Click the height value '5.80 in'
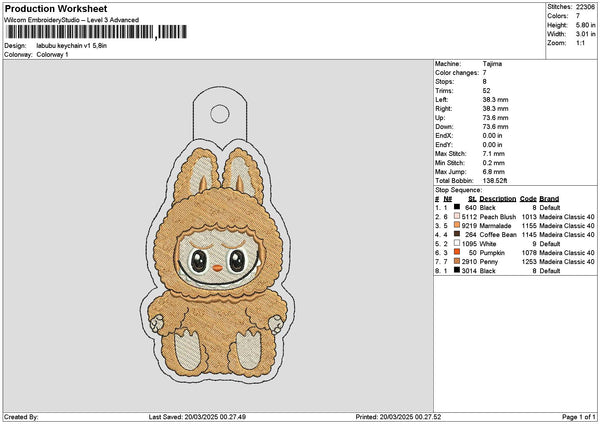600x424 pixels. pyautogui.click(x=585, y=25)
